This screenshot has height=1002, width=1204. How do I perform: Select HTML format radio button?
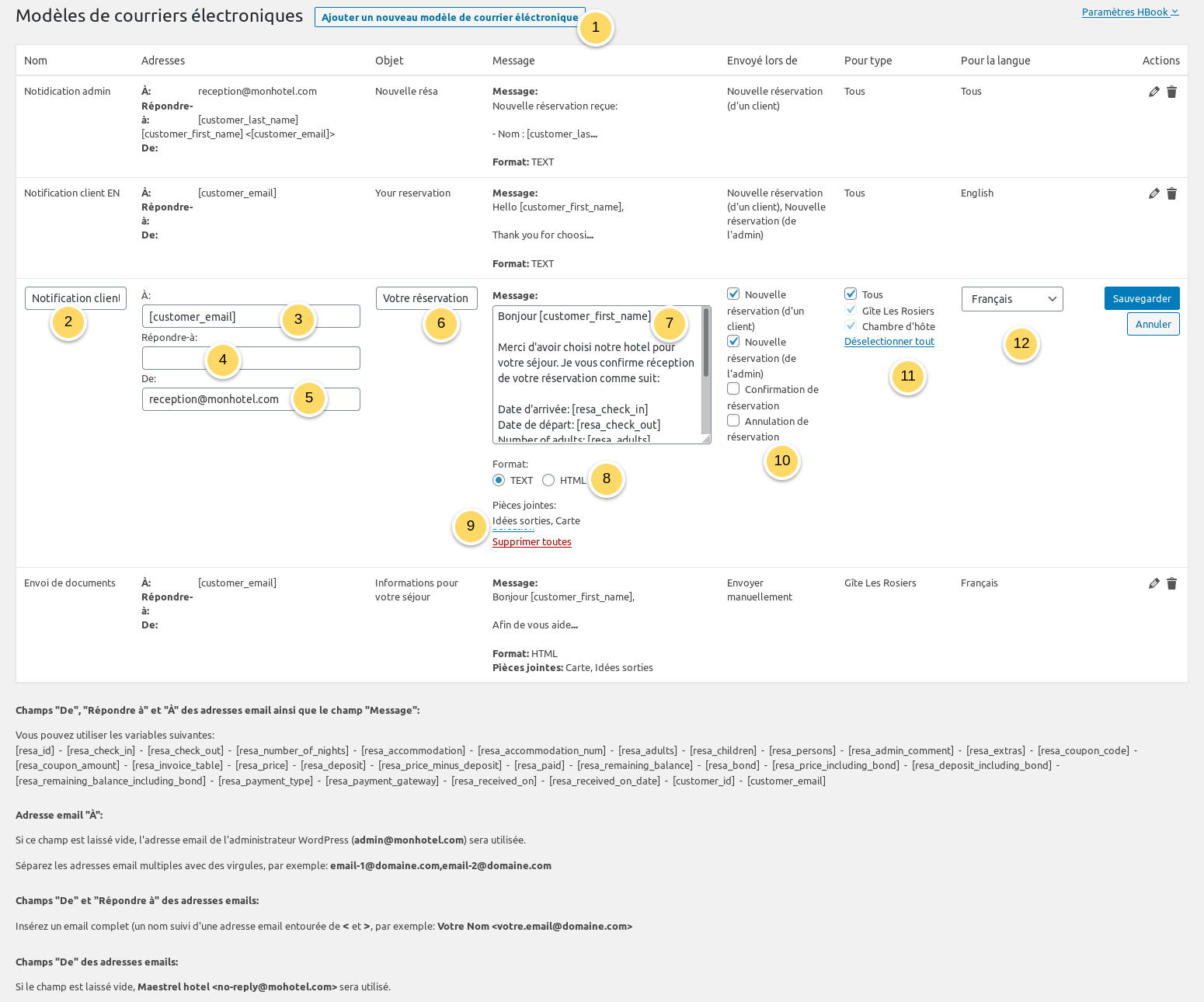548,480
